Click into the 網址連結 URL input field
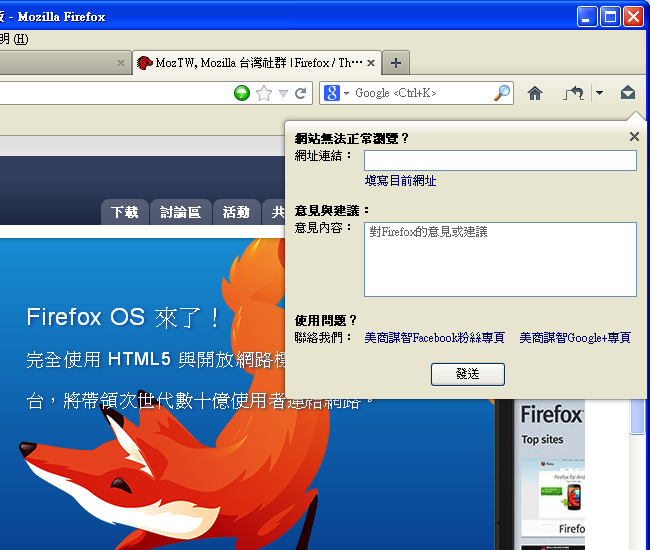Image resolution: width=650 pixels, height=550 pixels. click(500, 160)
